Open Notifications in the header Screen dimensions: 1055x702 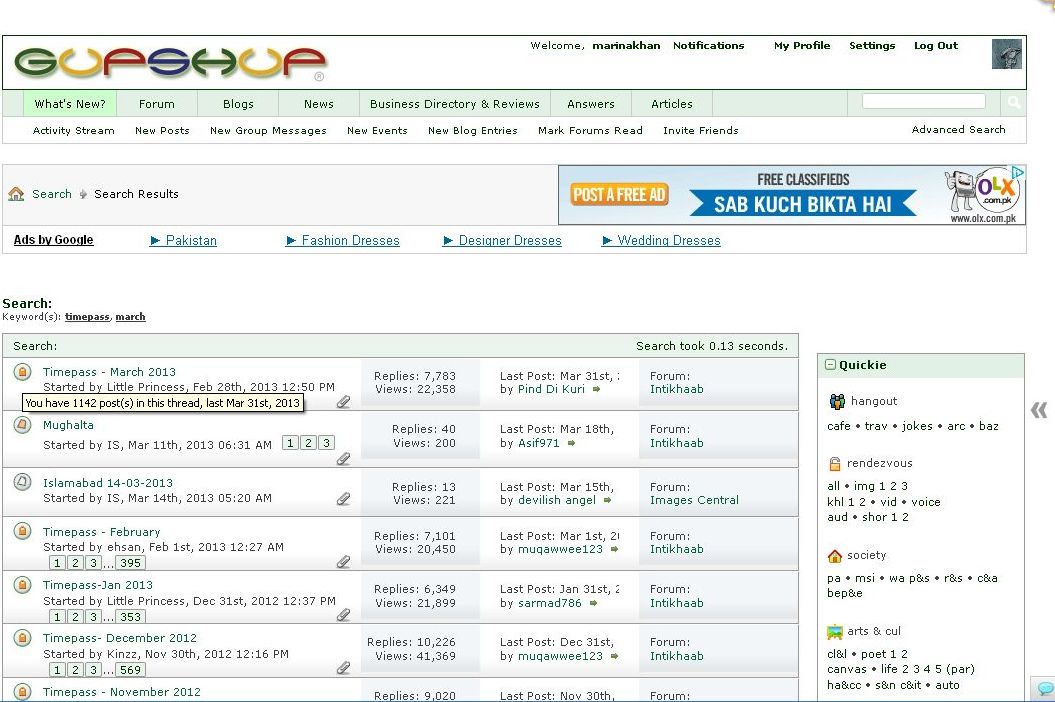pyautogui.click(x=708, y=46)
